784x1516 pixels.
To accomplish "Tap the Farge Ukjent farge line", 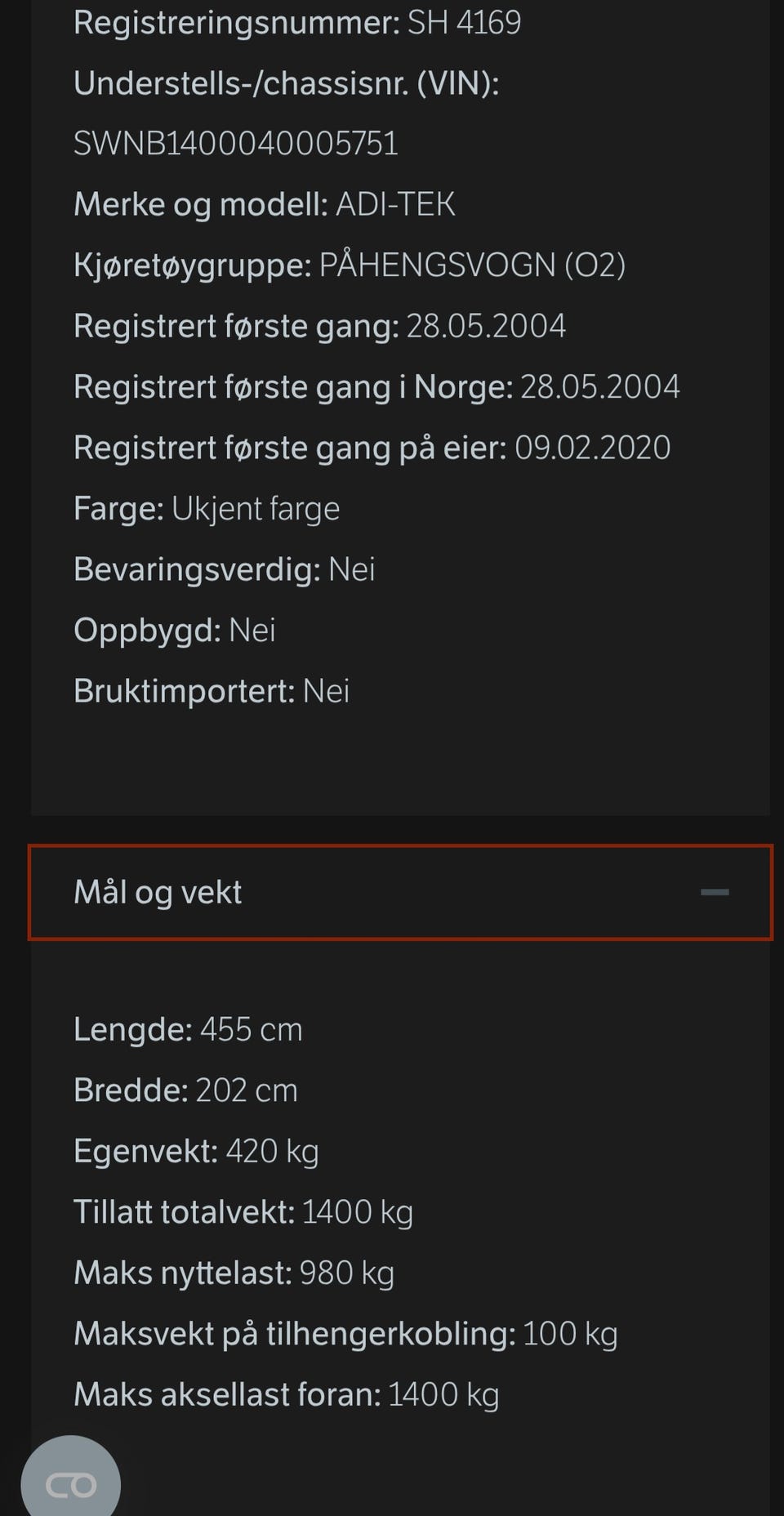I will click(206, 509).
